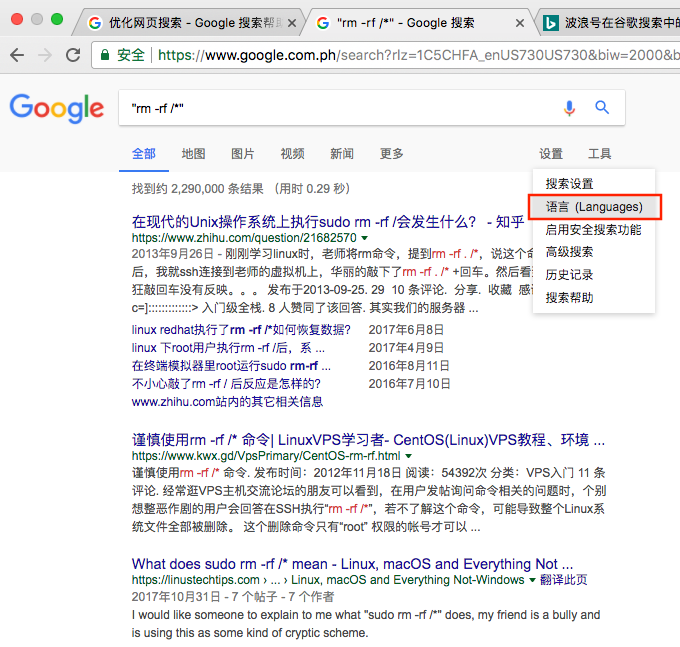This screenshot has height=647, width=680.
Task: Open the 更多 menu
Action: (392, 154)
